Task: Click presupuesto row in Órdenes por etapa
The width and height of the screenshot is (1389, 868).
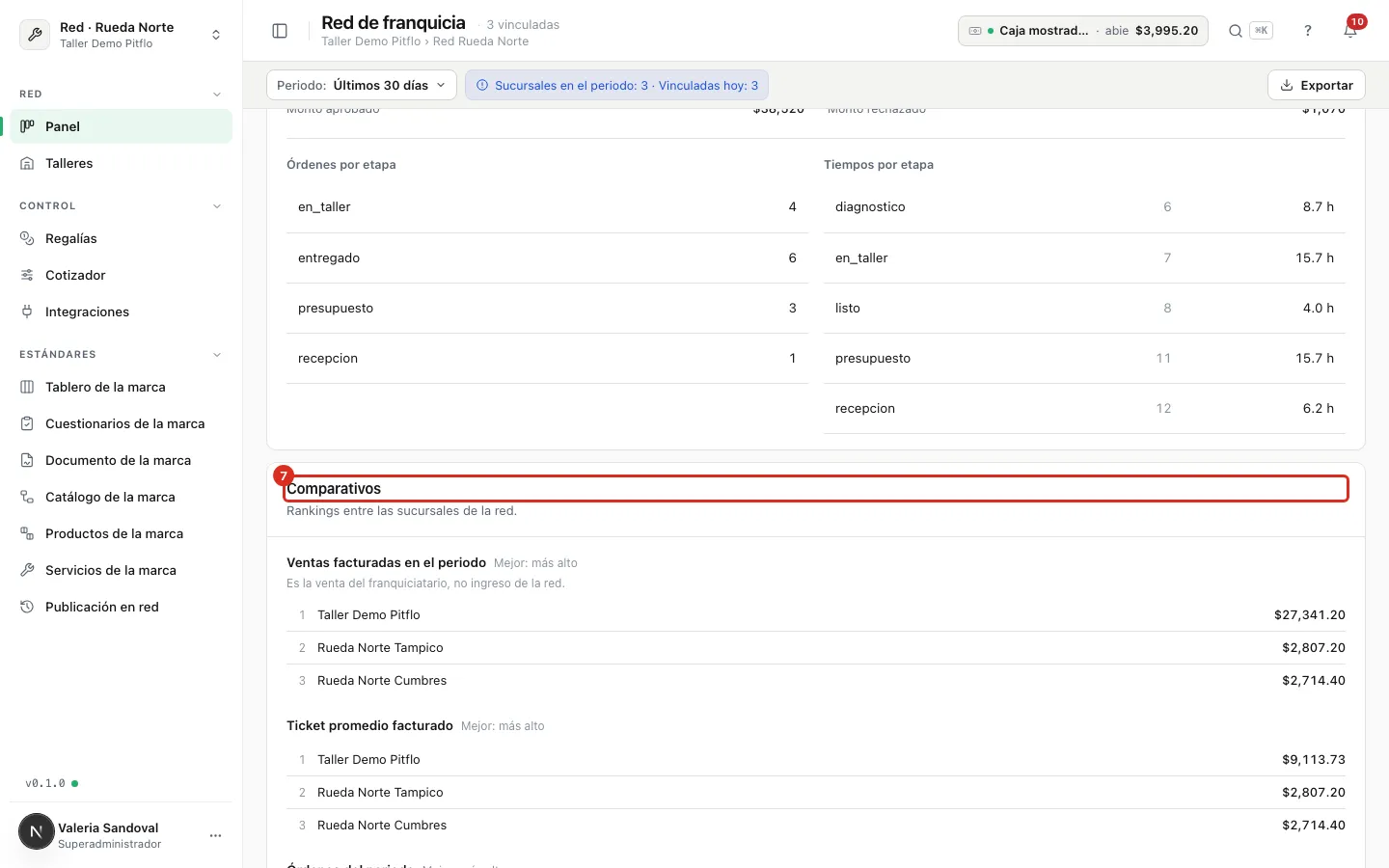Action: pyautogui.click(x=547, y=308)
